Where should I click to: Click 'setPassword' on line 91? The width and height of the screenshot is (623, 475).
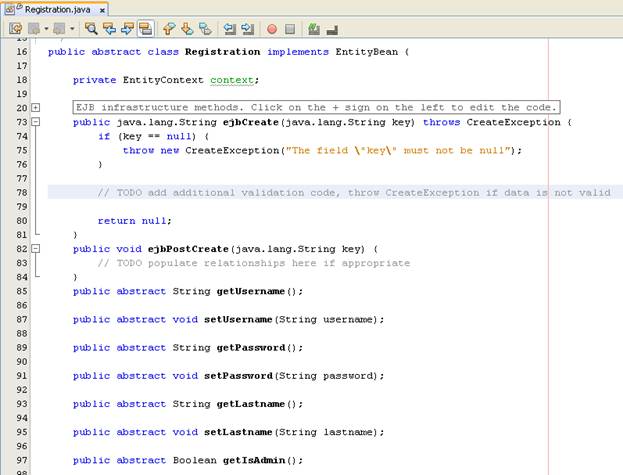coord(238,376)
